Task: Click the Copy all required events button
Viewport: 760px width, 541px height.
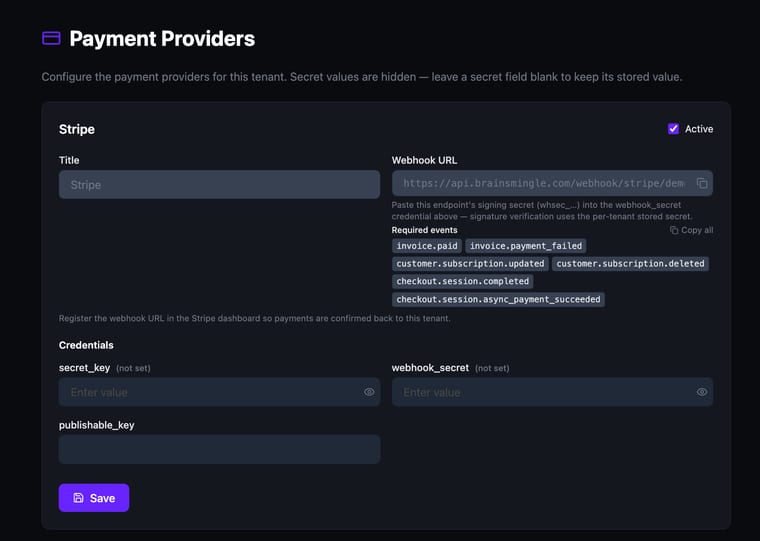Action: [x=691, y=230]
